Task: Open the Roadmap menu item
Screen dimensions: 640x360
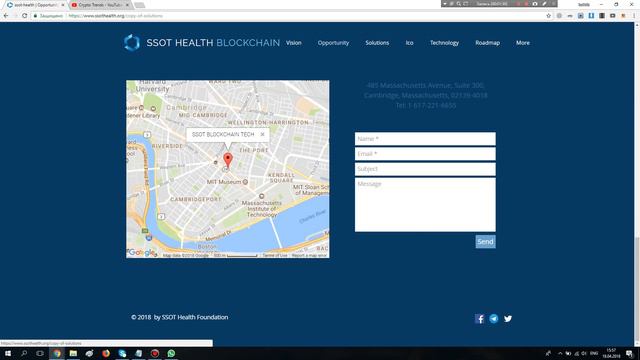Action: [487, 43]
